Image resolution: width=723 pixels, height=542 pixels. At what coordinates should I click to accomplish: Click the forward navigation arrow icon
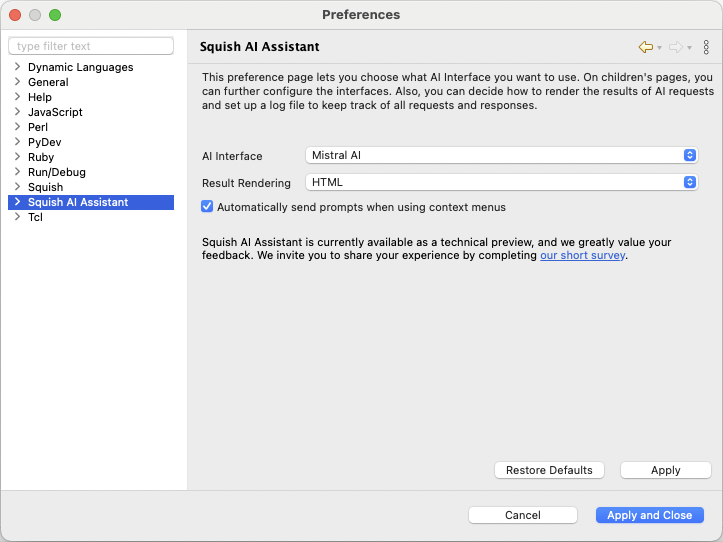click(x=676, y=47)
